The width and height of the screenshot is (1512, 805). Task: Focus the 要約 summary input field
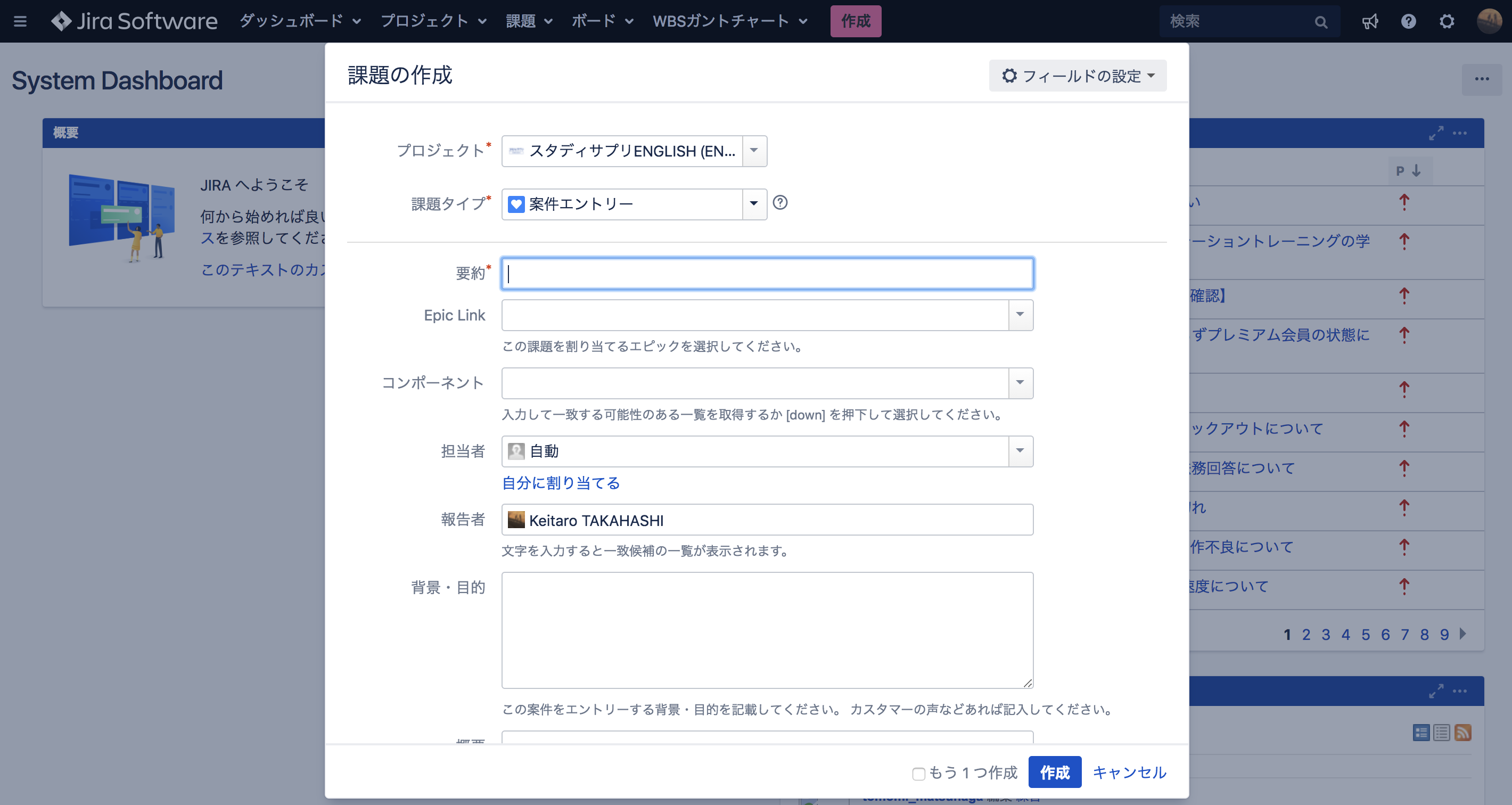tap(767, 274)
